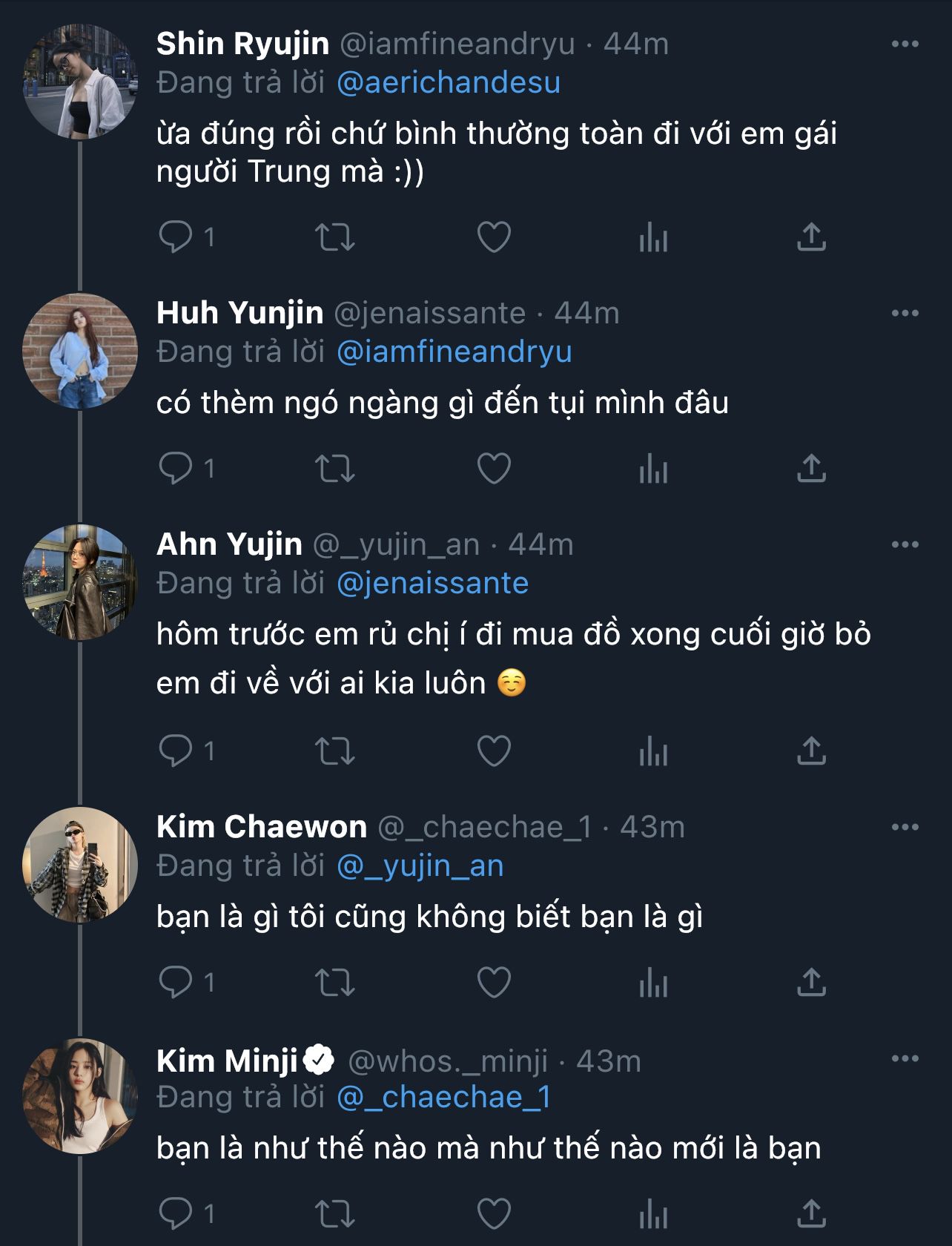952x1246 pixels.
Task: Like Kim Minji's tweet
Action: (494, 1214)
